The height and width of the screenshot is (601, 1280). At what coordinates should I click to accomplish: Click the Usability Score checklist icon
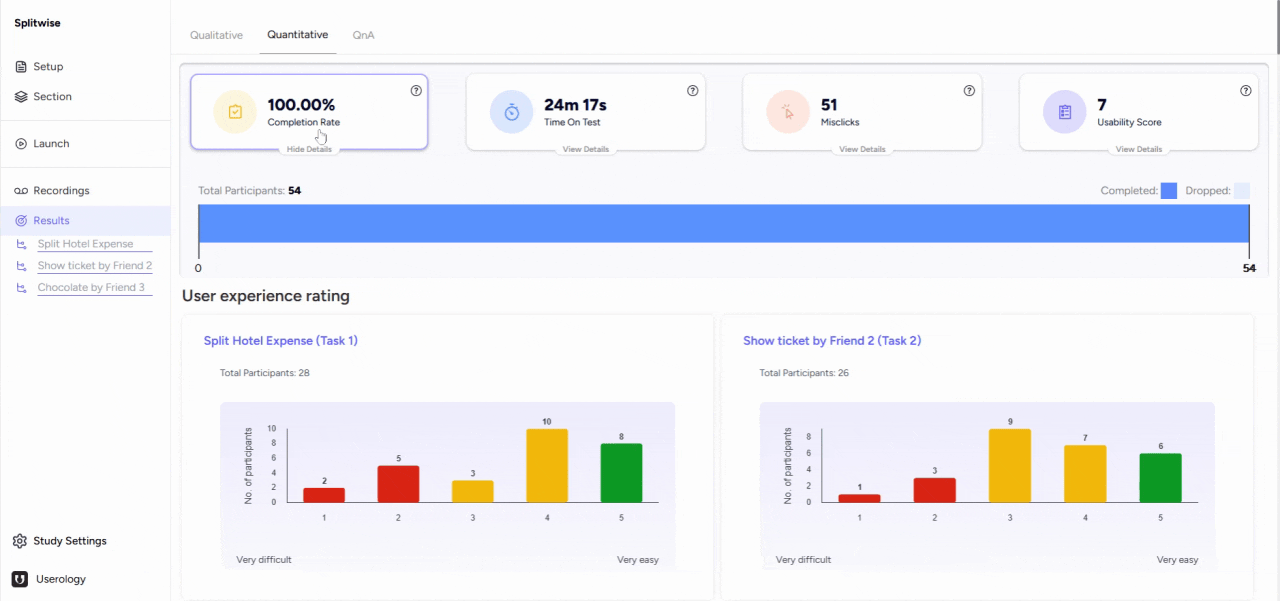[1064, 112]
